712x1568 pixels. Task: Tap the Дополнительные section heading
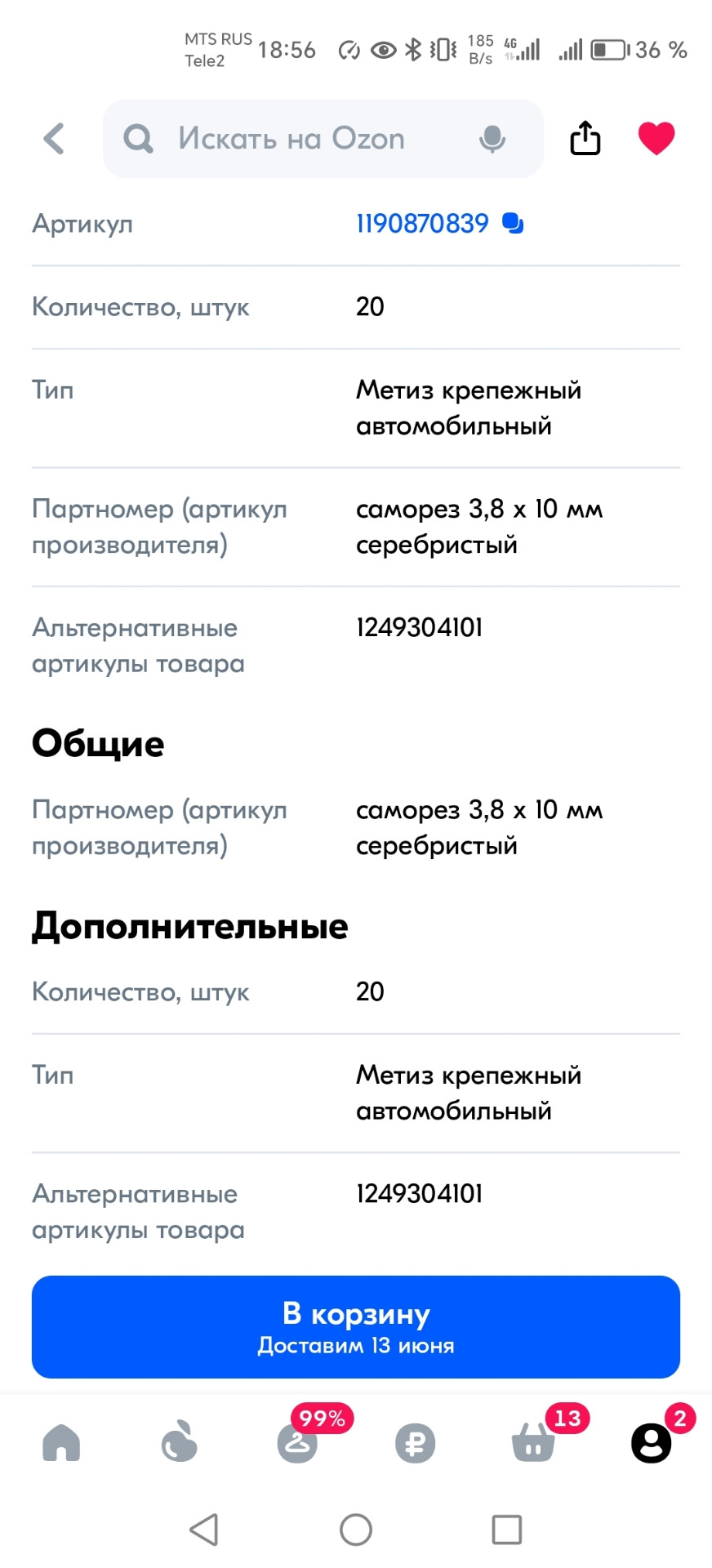pos(189,926)
